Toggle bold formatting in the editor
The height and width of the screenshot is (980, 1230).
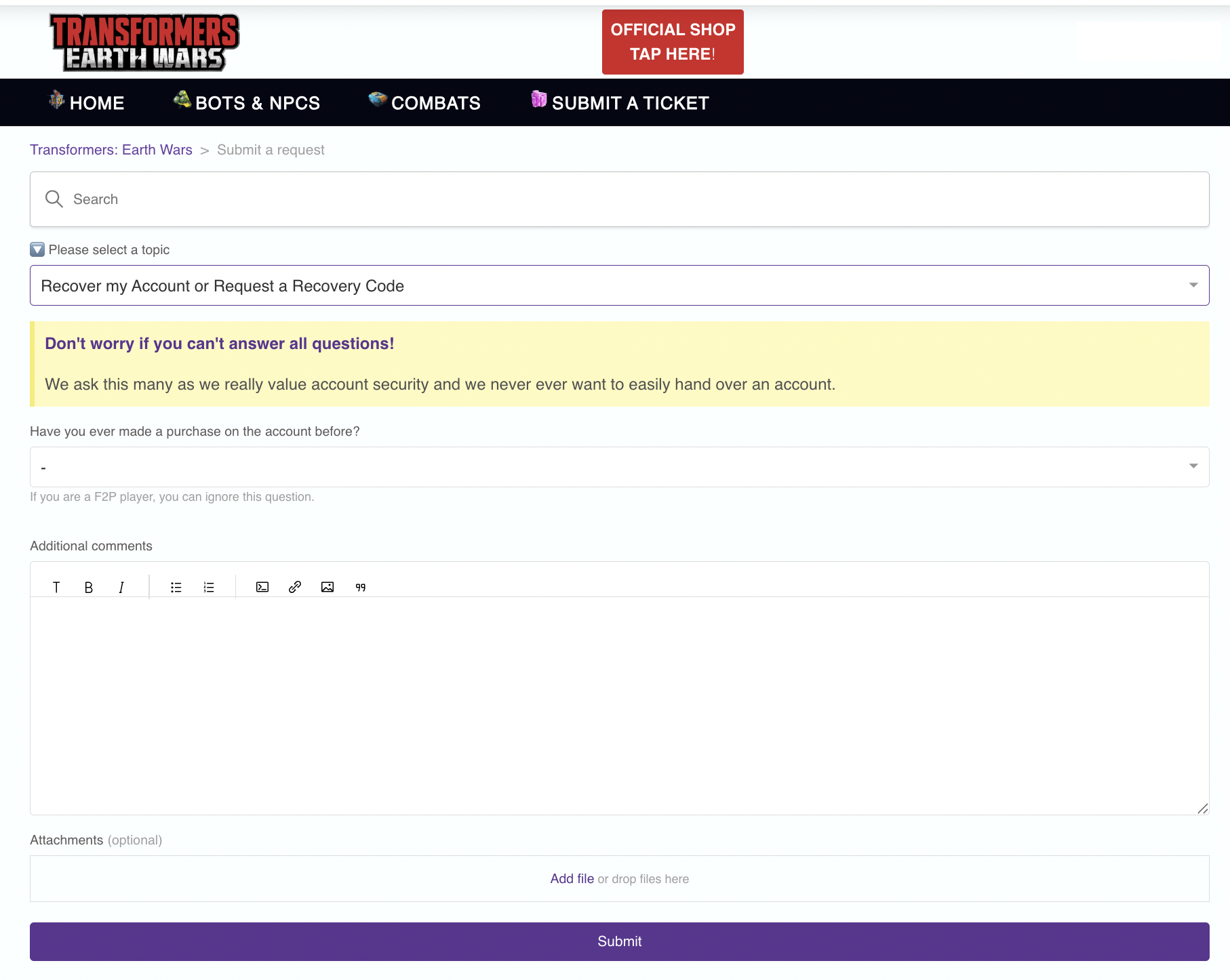88,587
